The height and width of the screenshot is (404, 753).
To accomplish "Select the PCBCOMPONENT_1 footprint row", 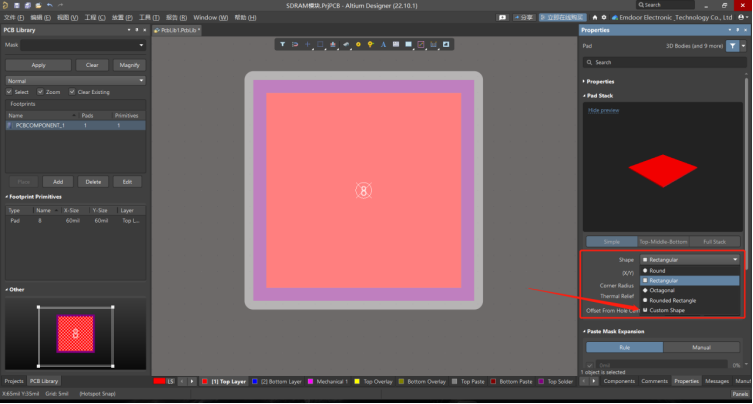I will point(40,126).
